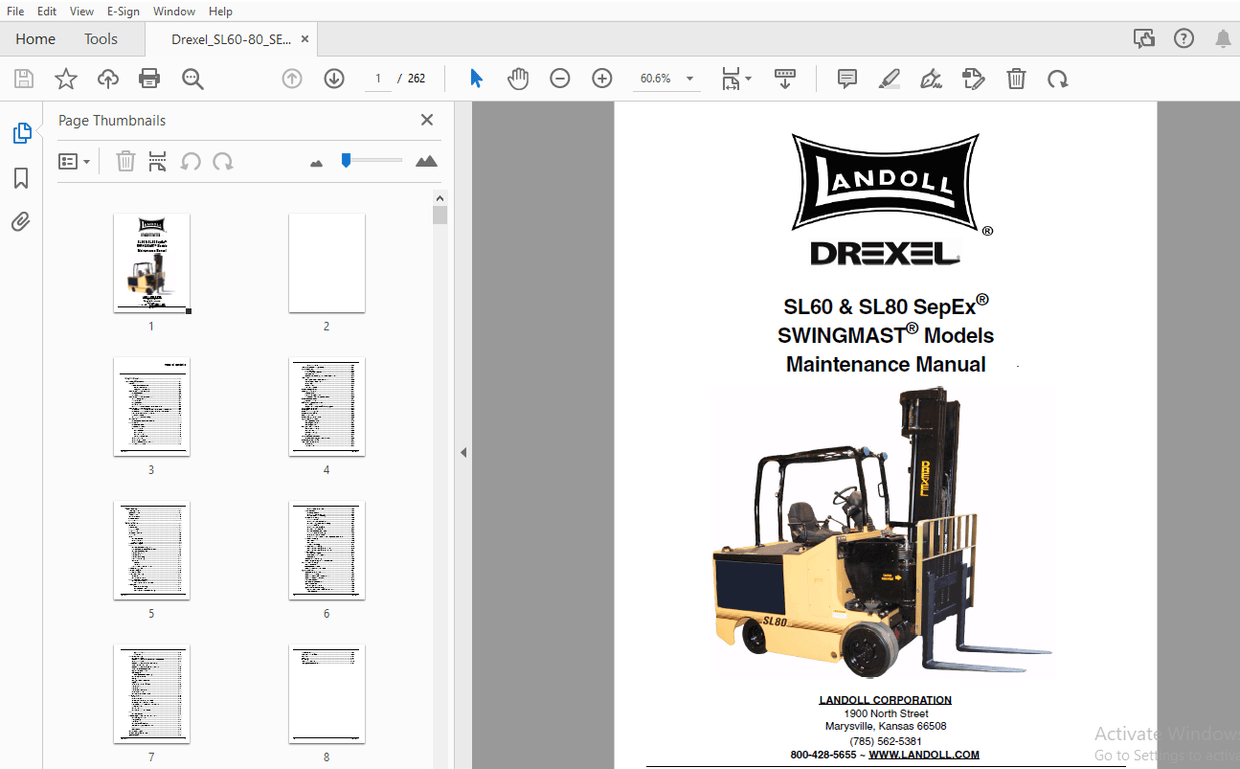Open the Page Thumbnails sidebar panel

click(22, 132)
